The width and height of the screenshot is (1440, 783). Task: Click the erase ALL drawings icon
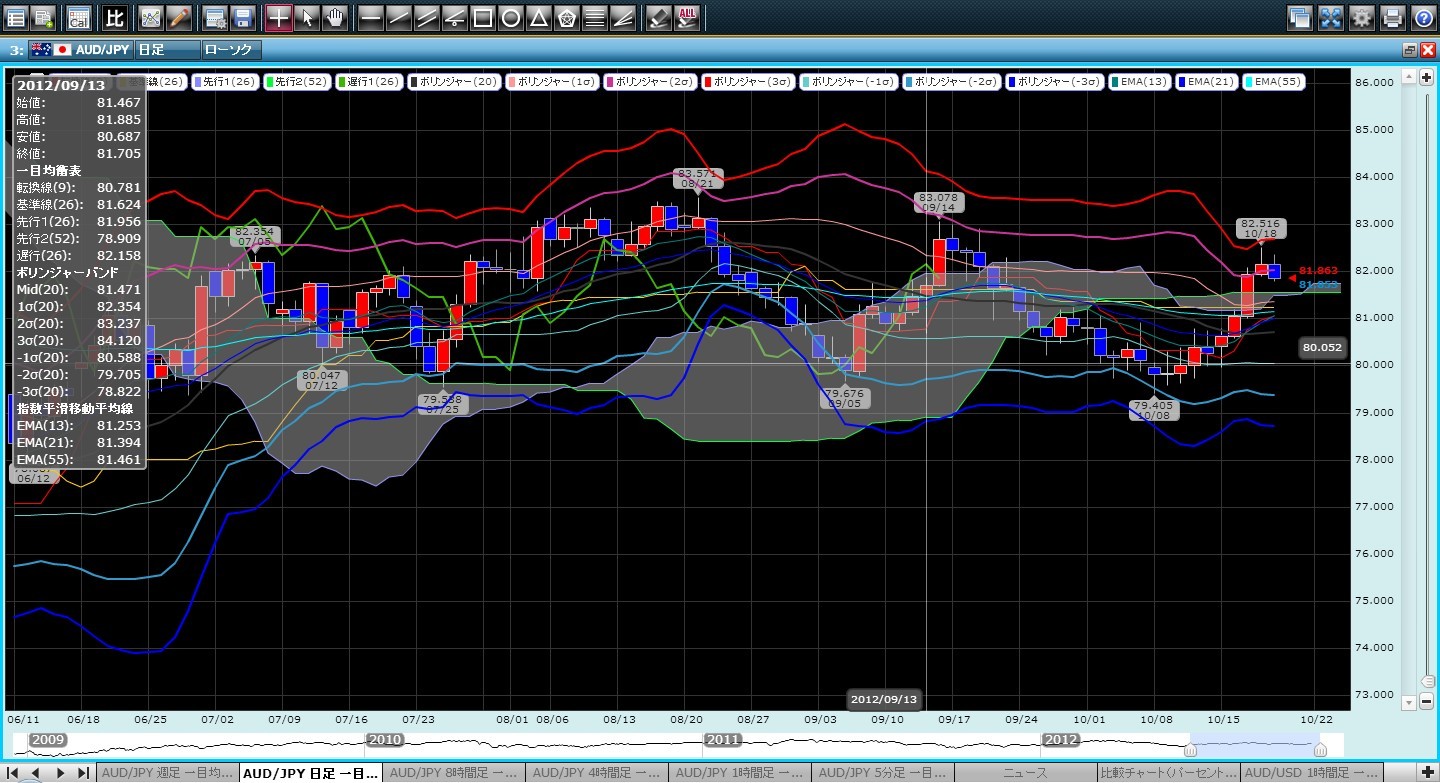tap(687, 17)
